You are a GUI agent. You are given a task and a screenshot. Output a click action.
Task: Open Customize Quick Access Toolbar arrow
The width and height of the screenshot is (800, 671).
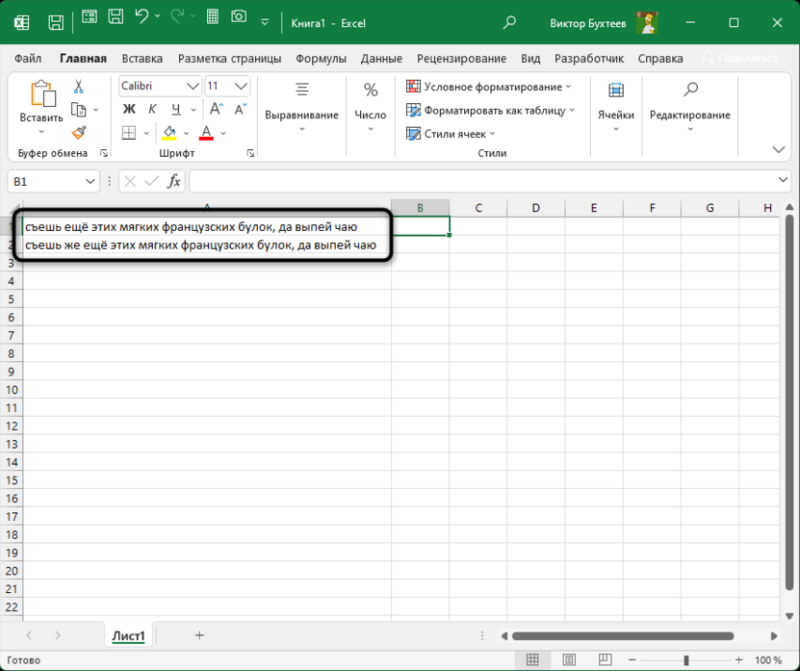[x=265, y=23]
